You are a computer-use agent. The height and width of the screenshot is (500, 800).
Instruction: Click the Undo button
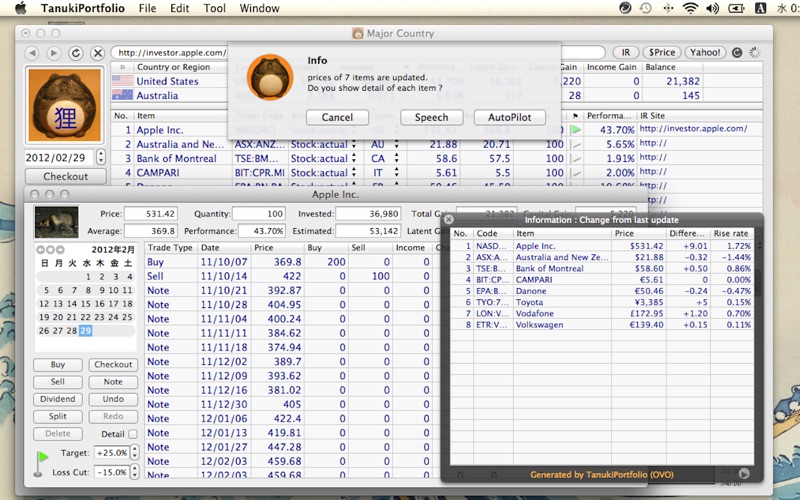(113, 399)
